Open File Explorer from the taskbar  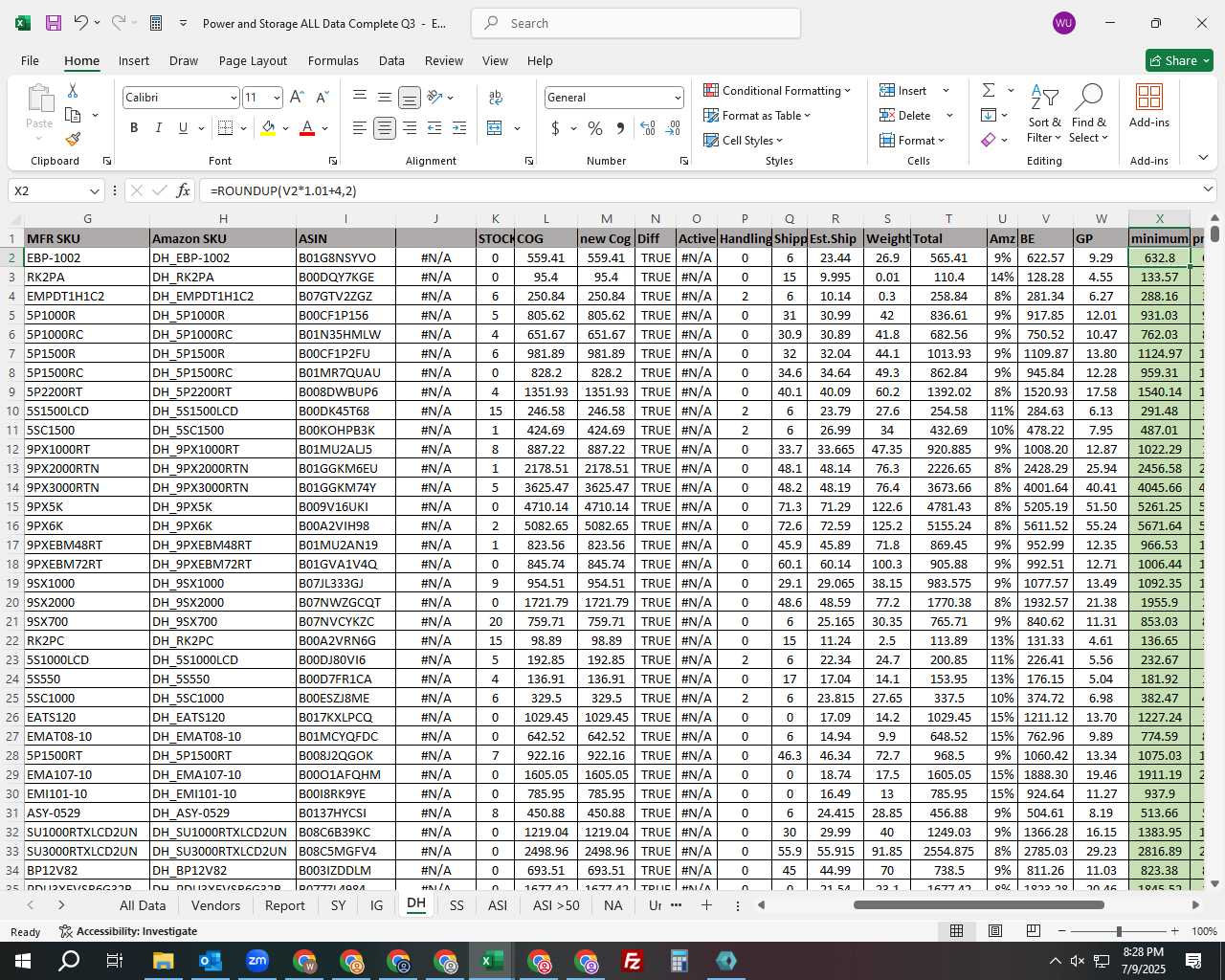coord(164,961)
